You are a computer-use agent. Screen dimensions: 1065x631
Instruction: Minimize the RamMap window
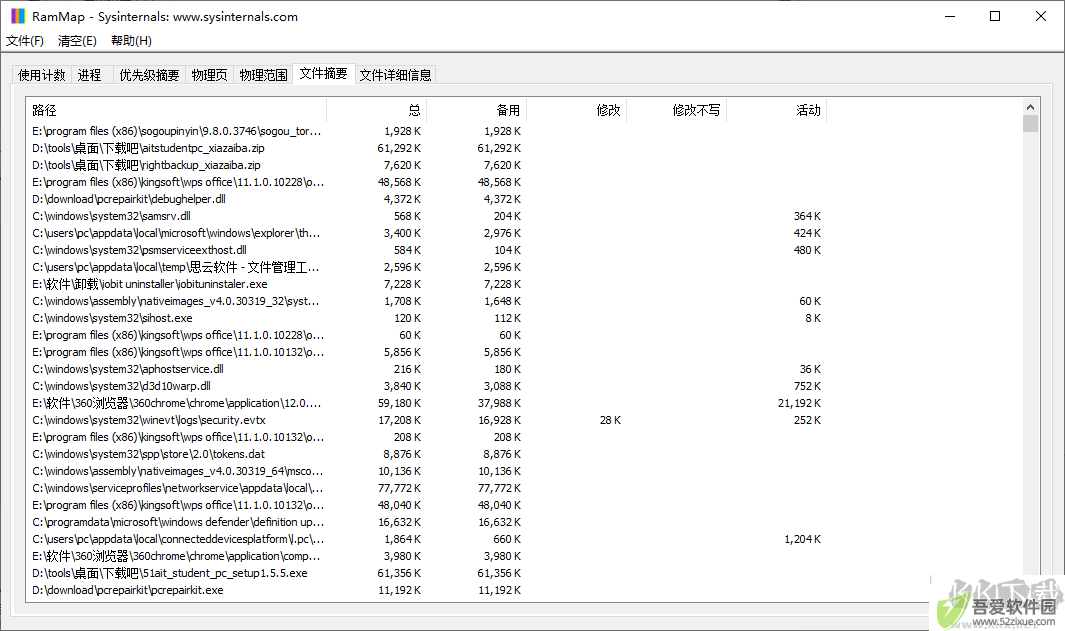pos(950,16)
